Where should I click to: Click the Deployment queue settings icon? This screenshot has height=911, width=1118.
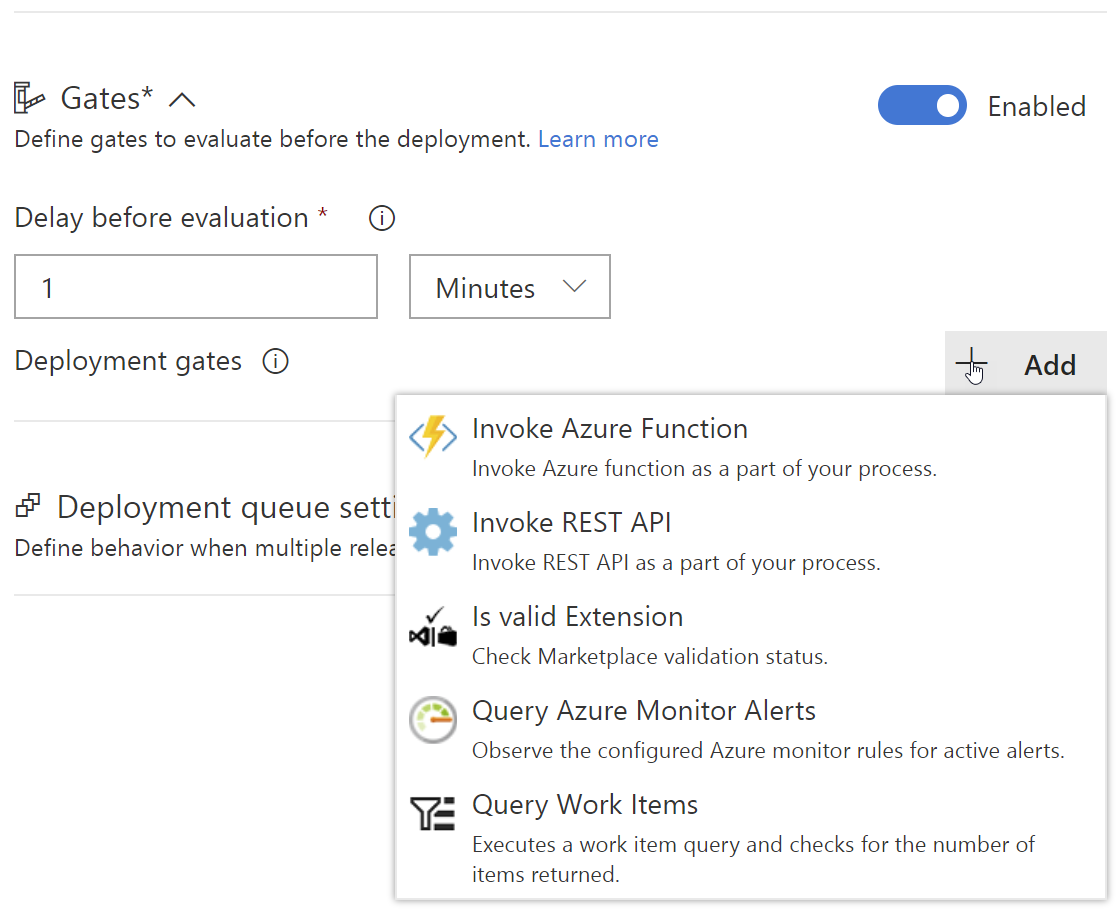tap(29, 506)
